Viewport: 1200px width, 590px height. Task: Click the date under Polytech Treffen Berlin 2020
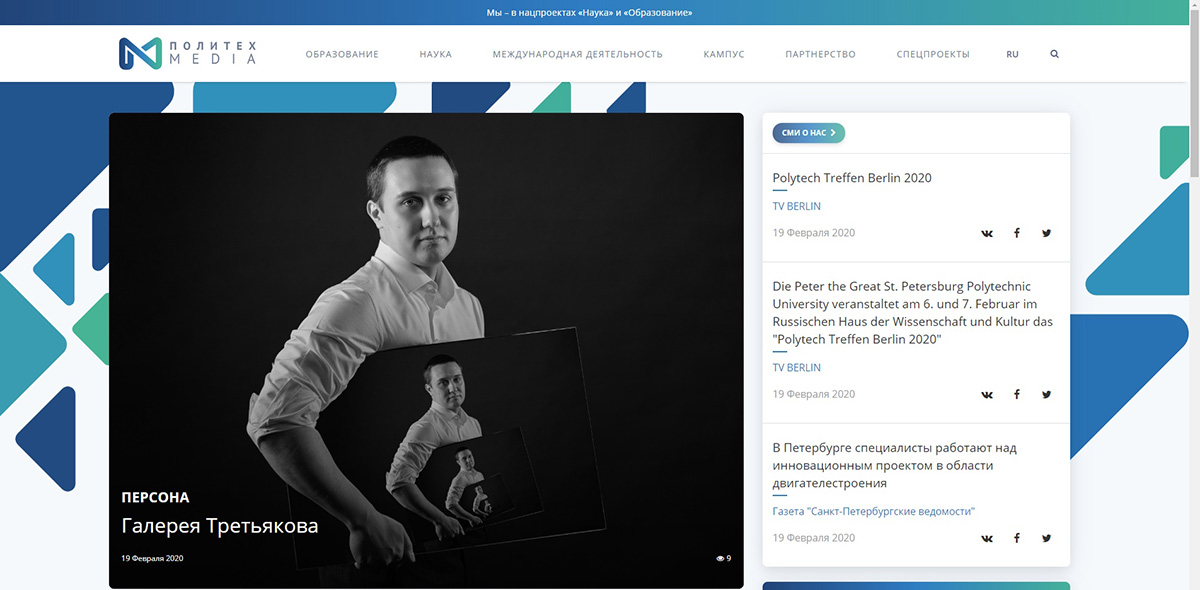(x=813, y=233)
